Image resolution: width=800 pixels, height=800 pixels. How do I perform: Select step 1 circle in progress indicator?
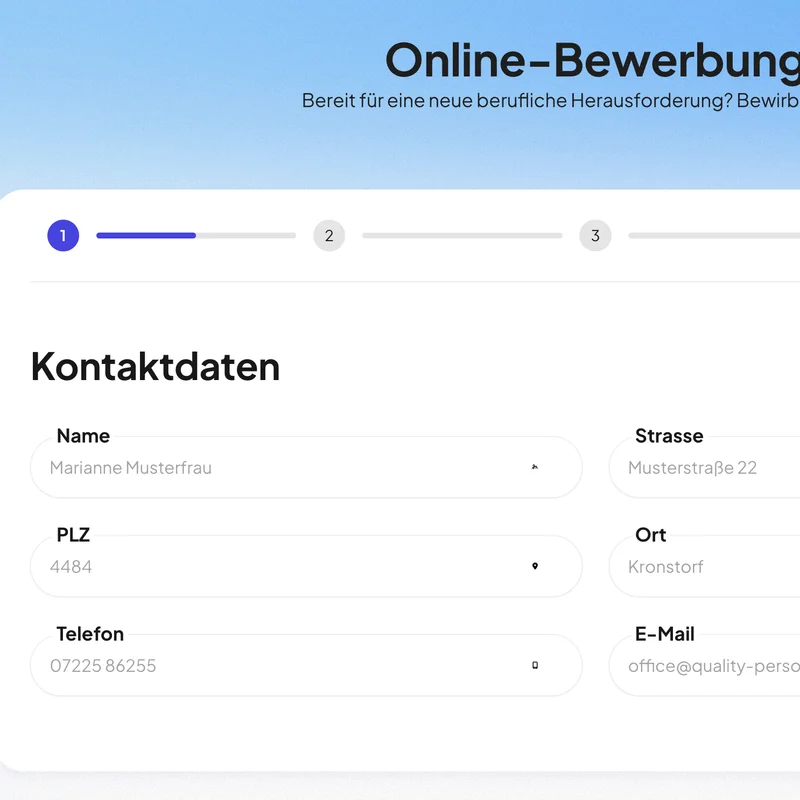coord(63,235)
